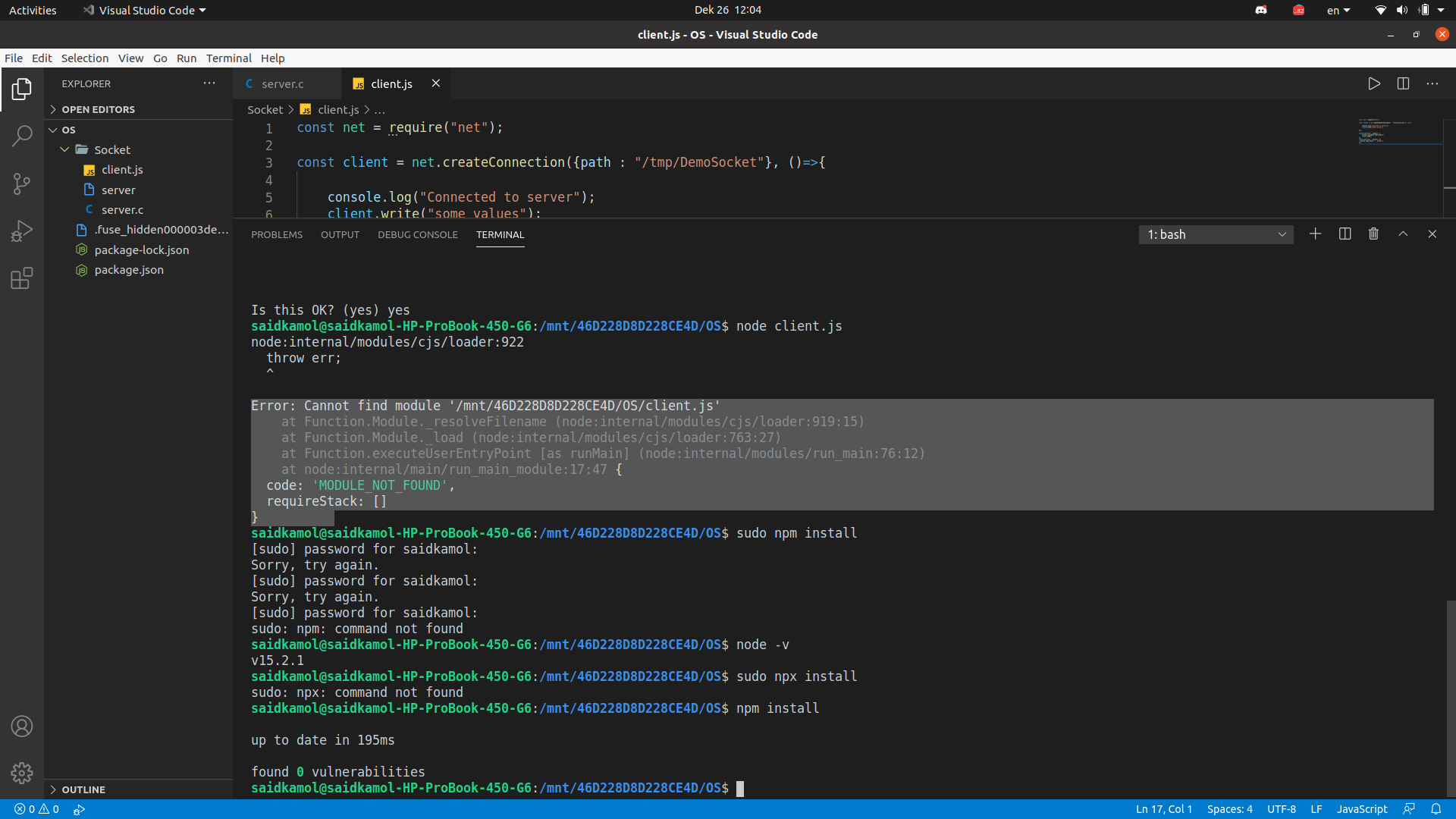The width and height of the screenshot is (1456, 819).
Task: Change encoding via UTF-8 indicator
Action: 1282,809
